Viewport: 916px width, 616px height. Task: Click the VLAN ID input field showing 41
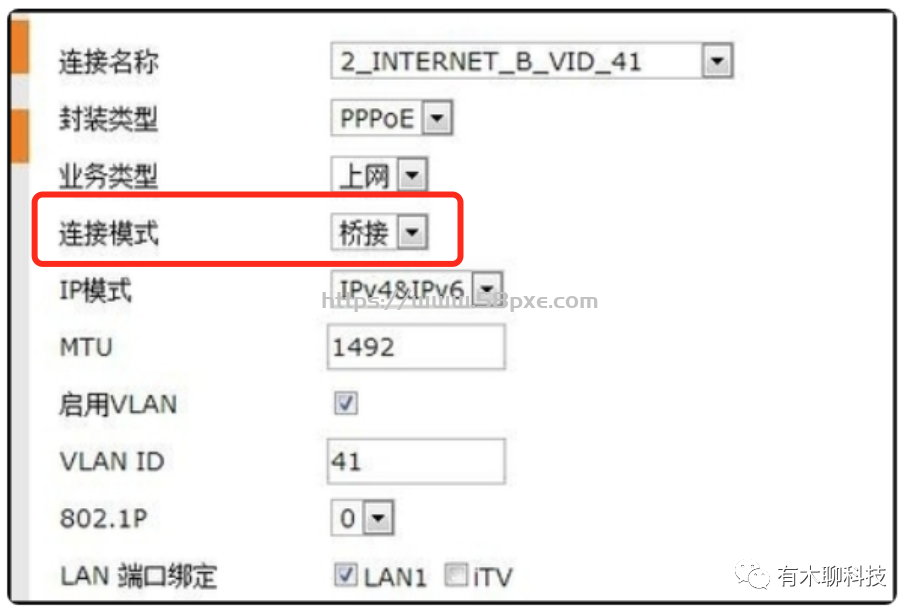click(416, 461)
